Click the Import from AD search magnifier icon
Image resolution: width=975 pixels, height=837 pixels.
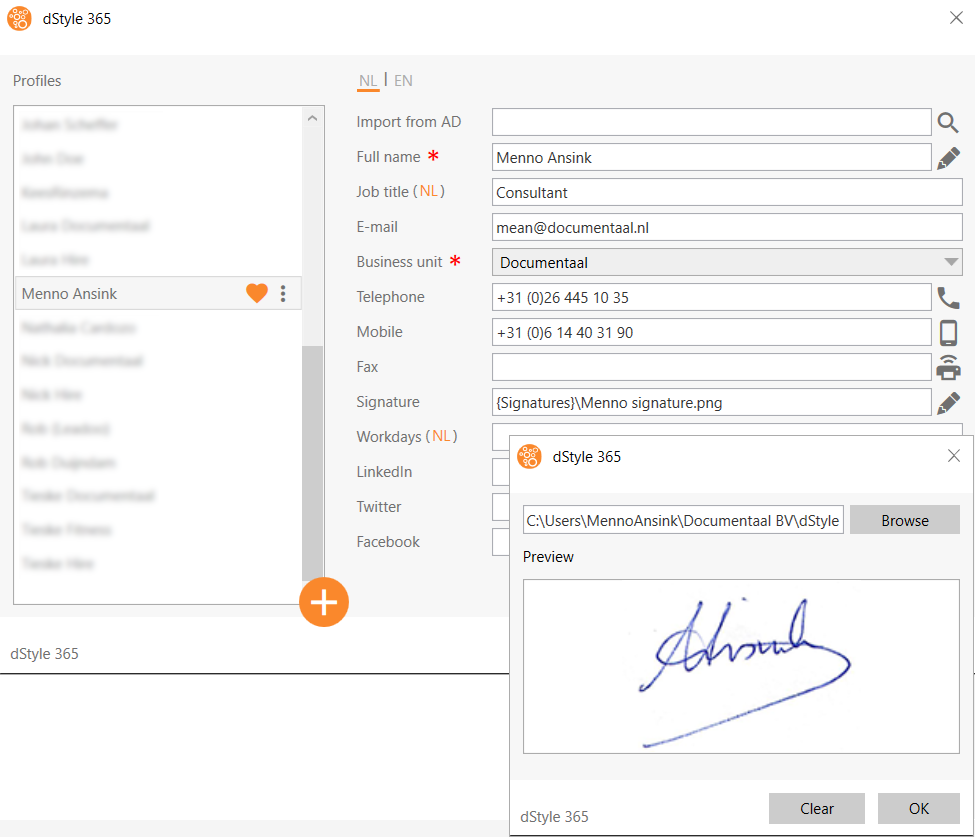948,123
